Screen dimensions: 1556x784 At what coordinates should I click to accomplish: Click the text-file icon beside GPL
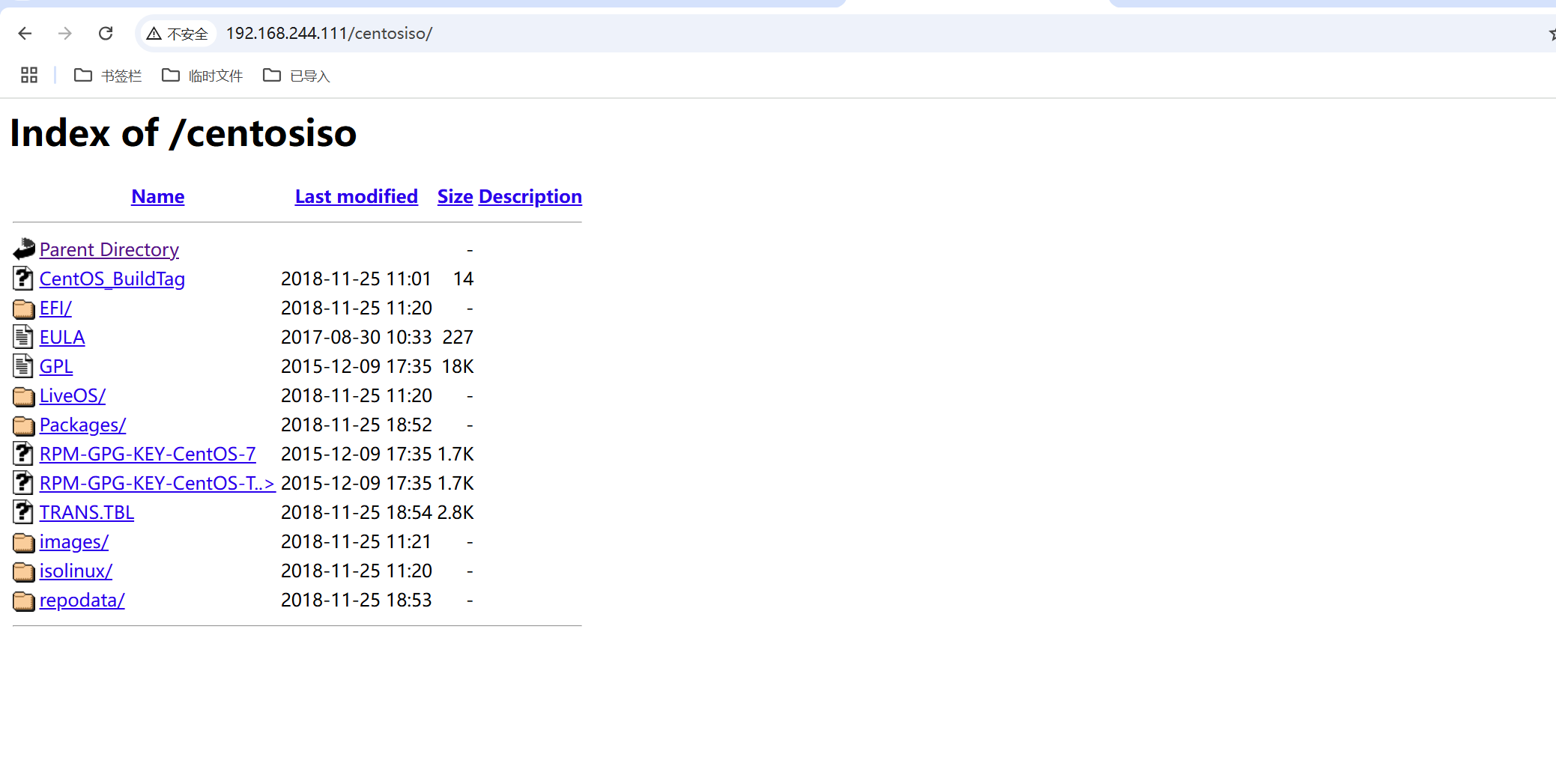24,365
